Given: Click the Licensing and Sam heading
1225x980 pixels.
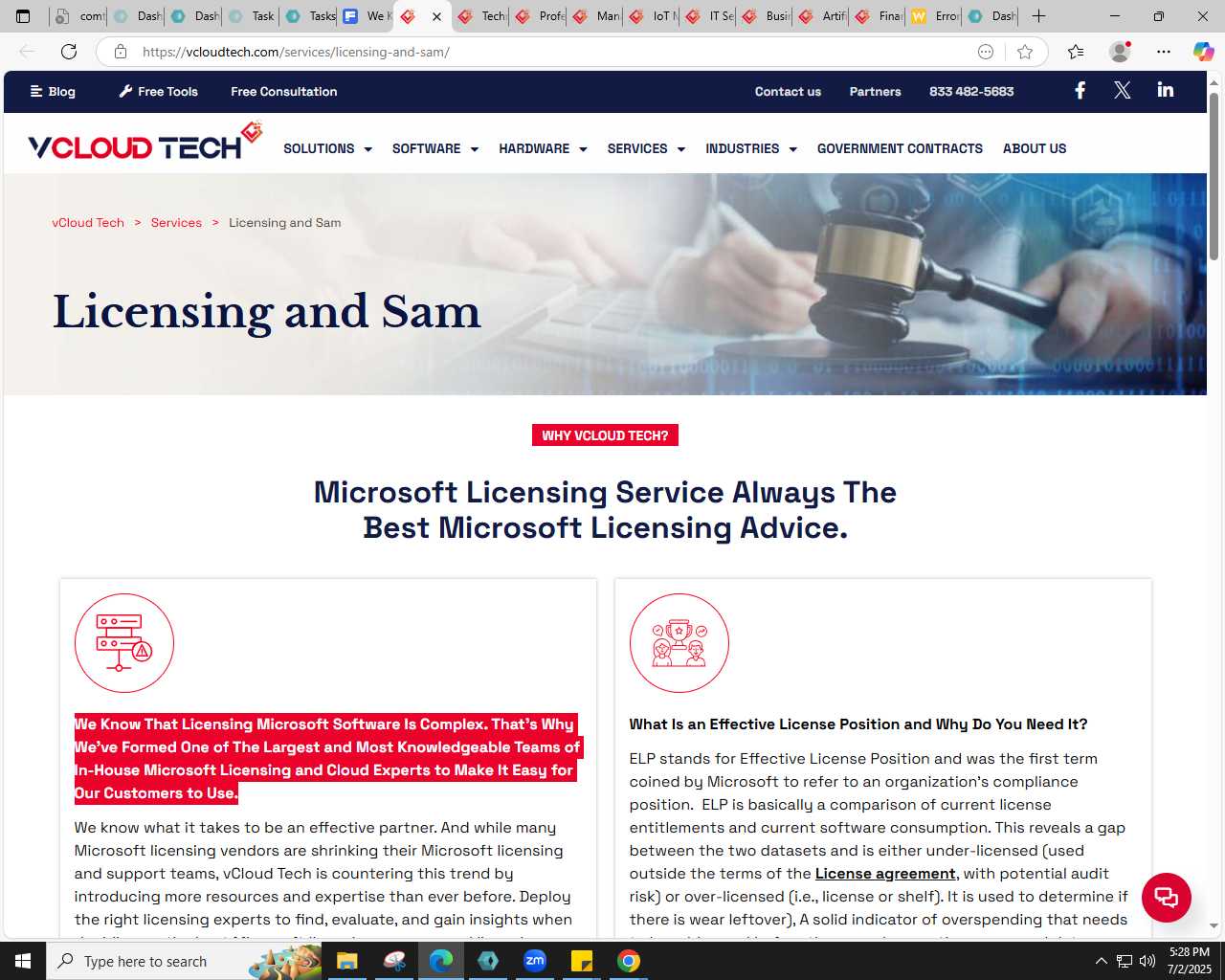Looking at the screenshot, I should 266,312.
